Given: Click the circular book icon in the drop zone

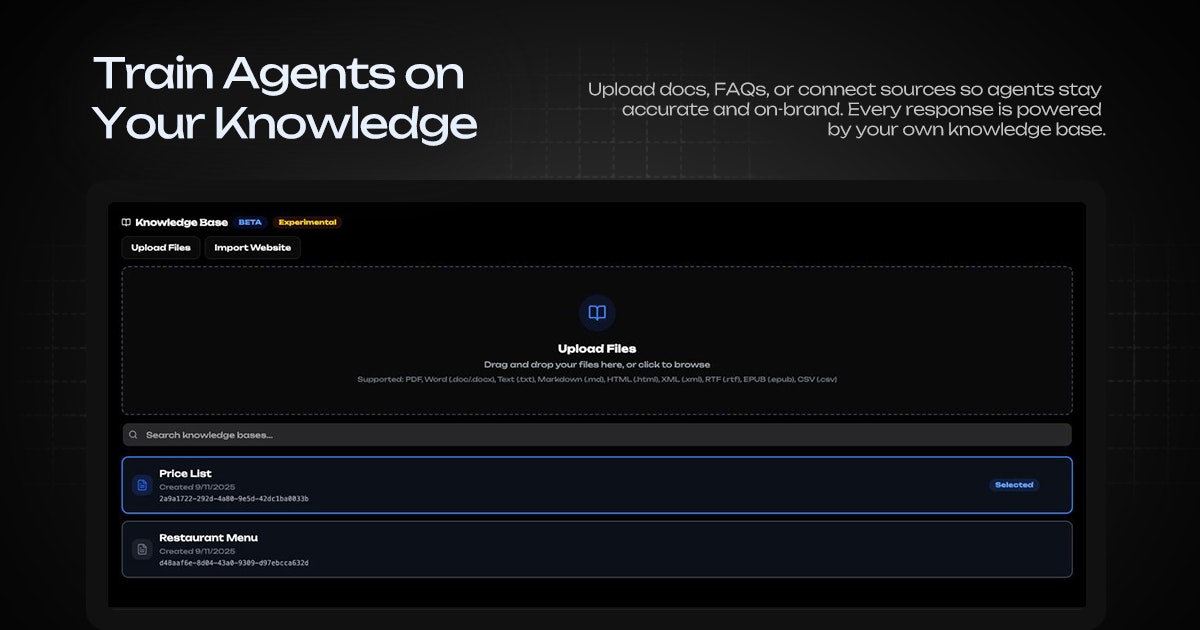Looking at the screenshot, I should 597,313.
